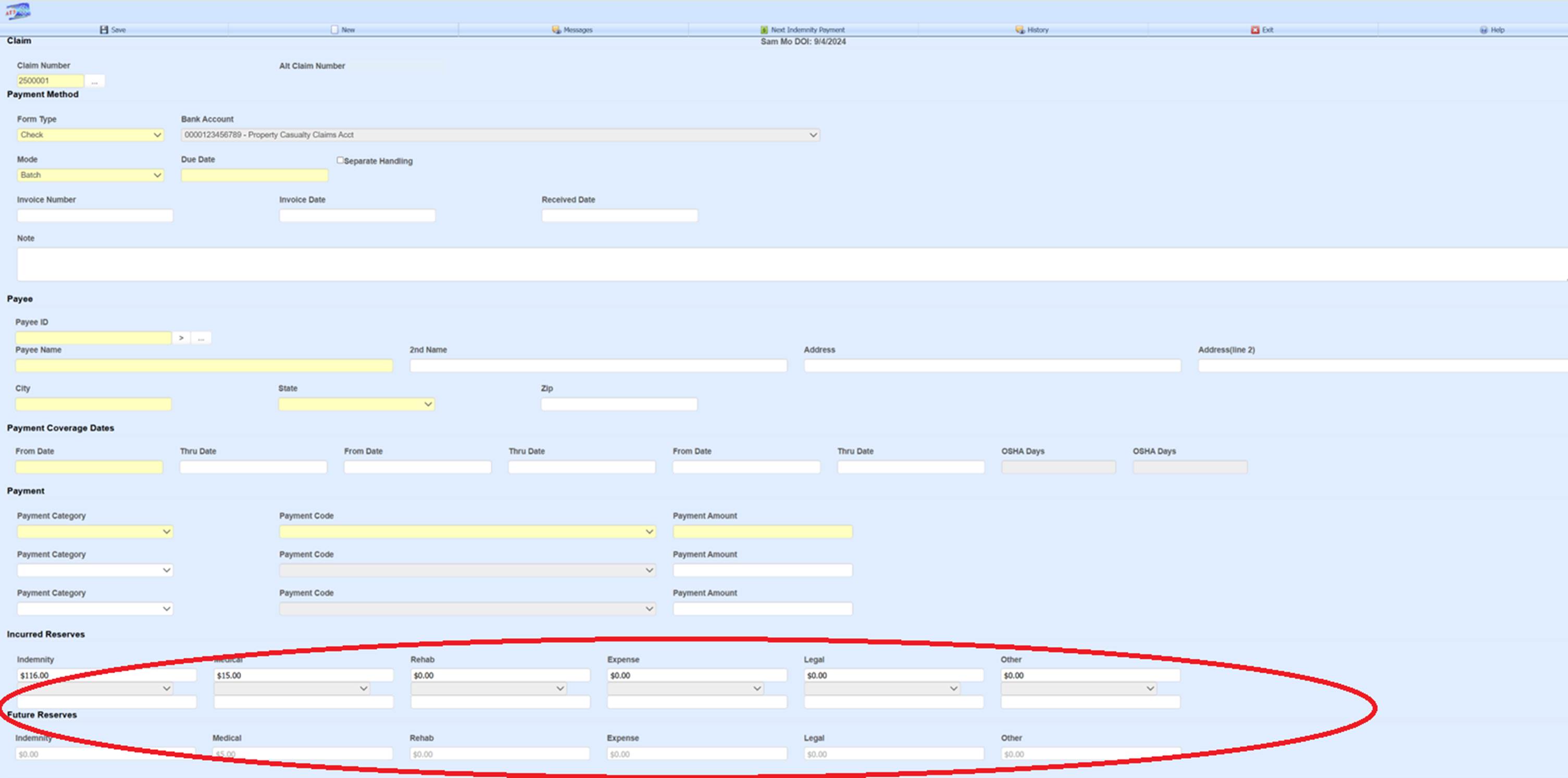
Task: Click the Save disk icon
Action: (x=104, y=30)
